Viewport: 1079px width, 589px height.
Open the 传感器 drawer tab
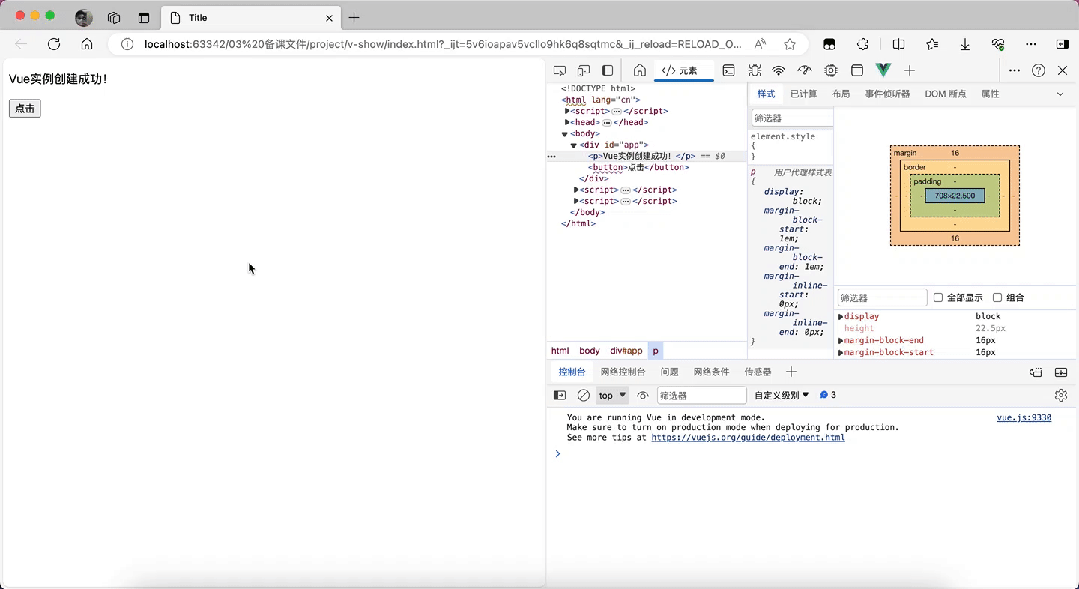point(758,372)
